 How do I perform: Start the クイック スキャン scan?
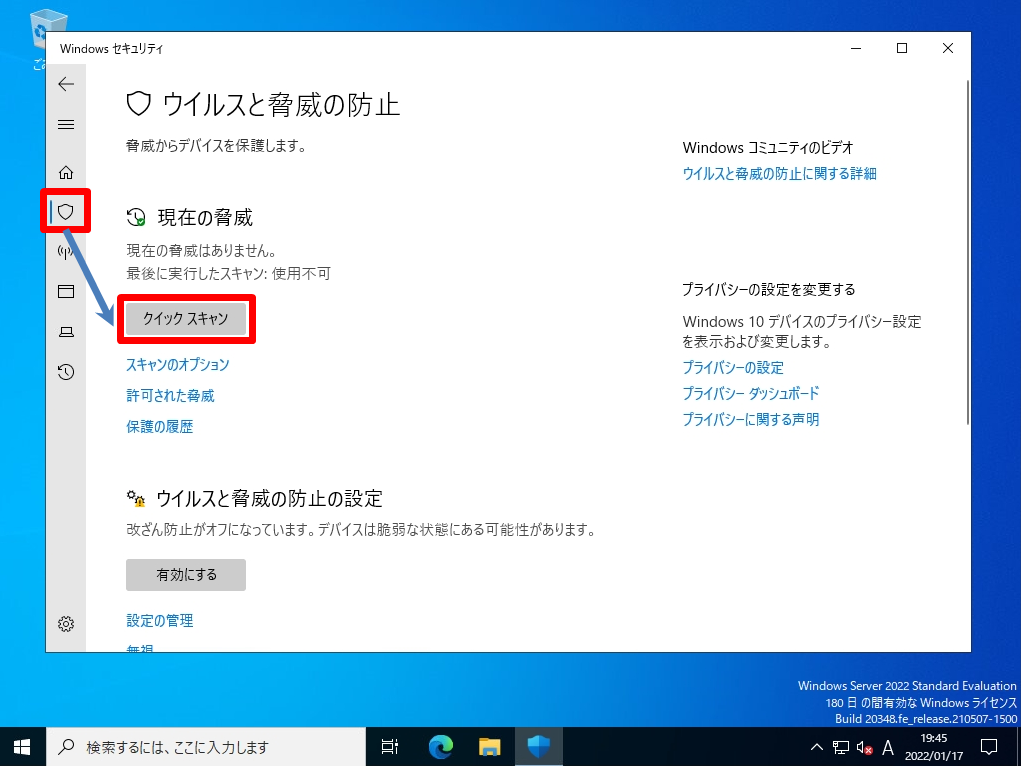(186, 319)
